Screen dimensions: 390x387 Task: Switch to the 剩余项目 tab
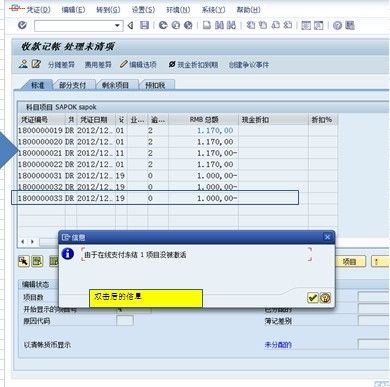[x=115, y=85]
